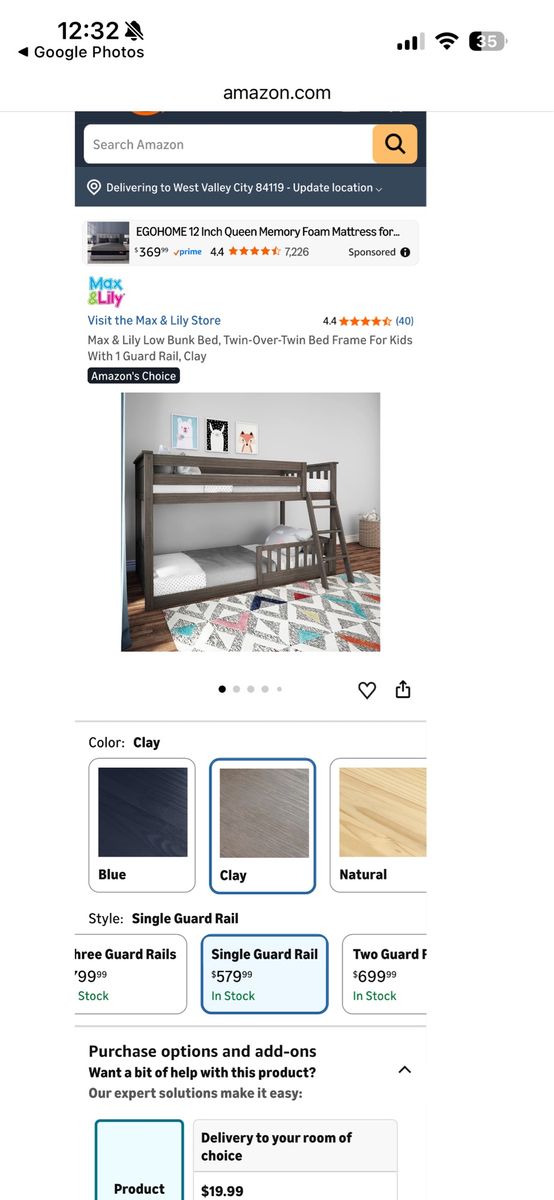Viewport: 554px width, 1200px height.
Task: Select the Blue color option
Action: tap(142, 825)
